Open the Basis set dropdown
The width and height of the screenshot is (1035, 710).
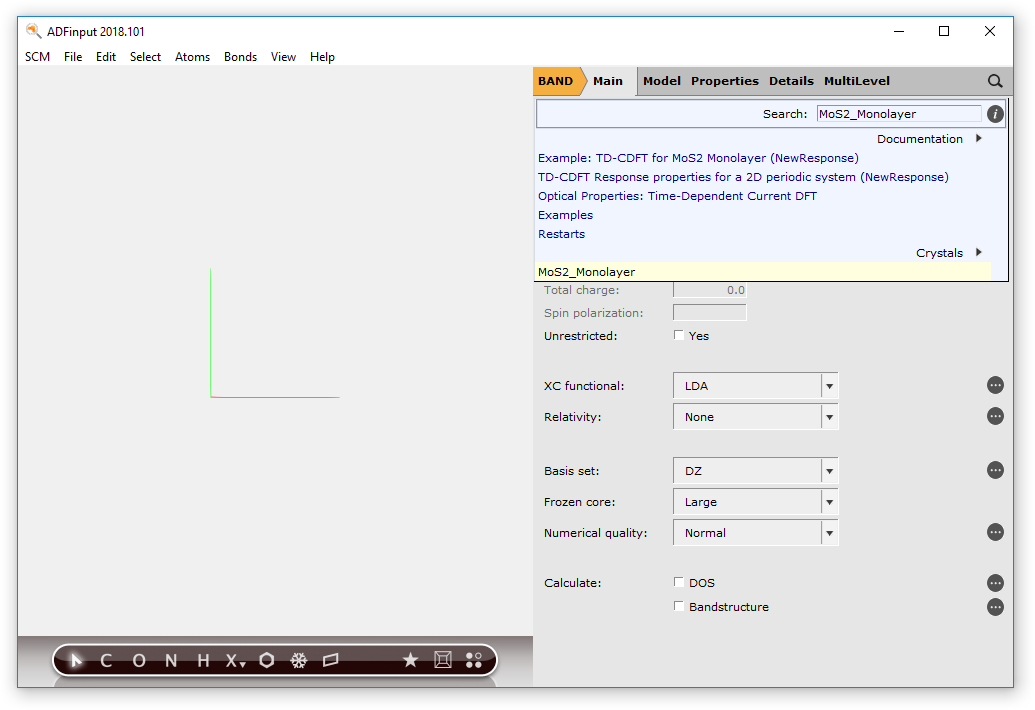click(x=756, y=471)
